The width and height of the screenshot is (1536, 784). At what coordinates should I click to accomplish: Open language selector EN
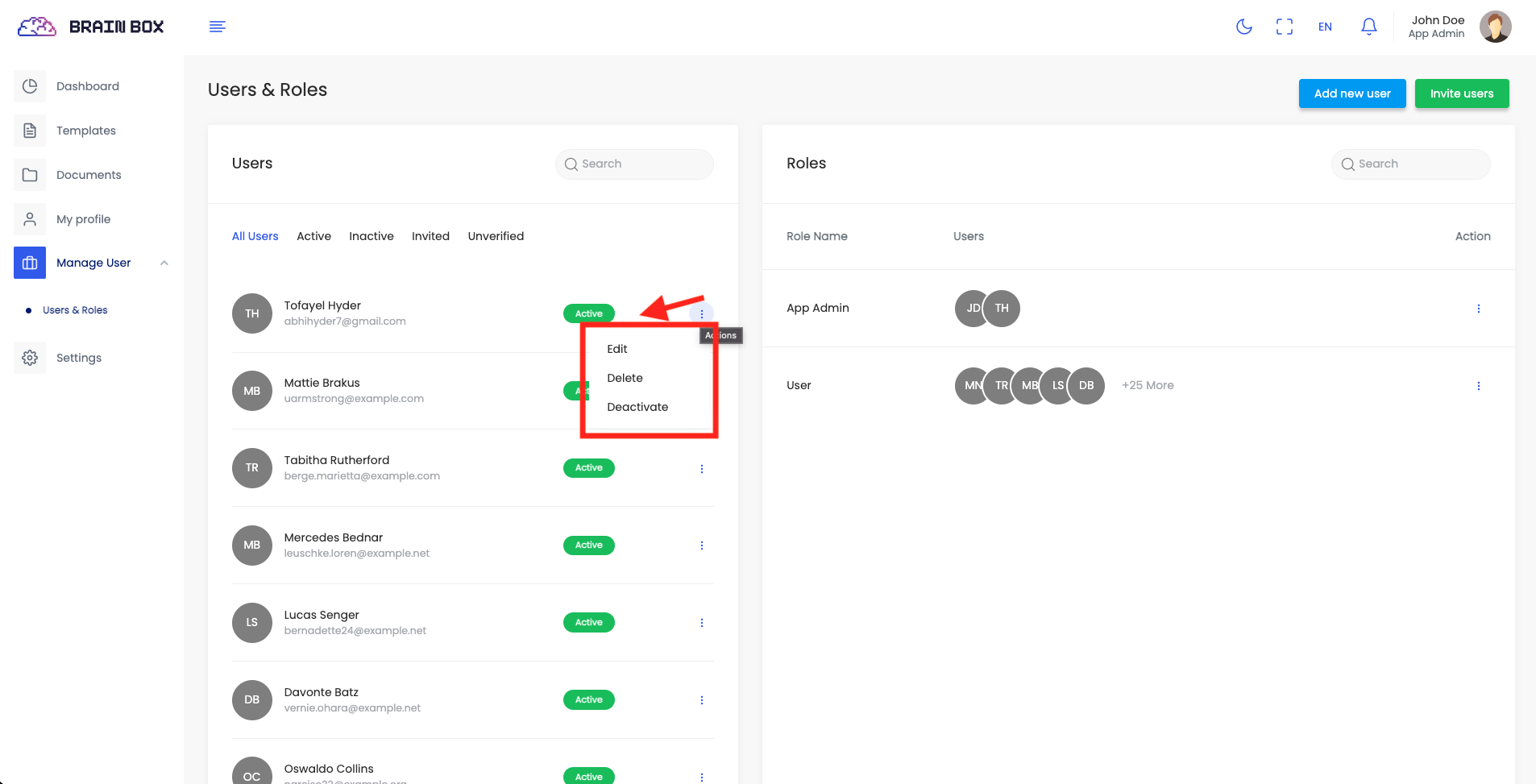pyautogui.click(x=1325, y=27)
